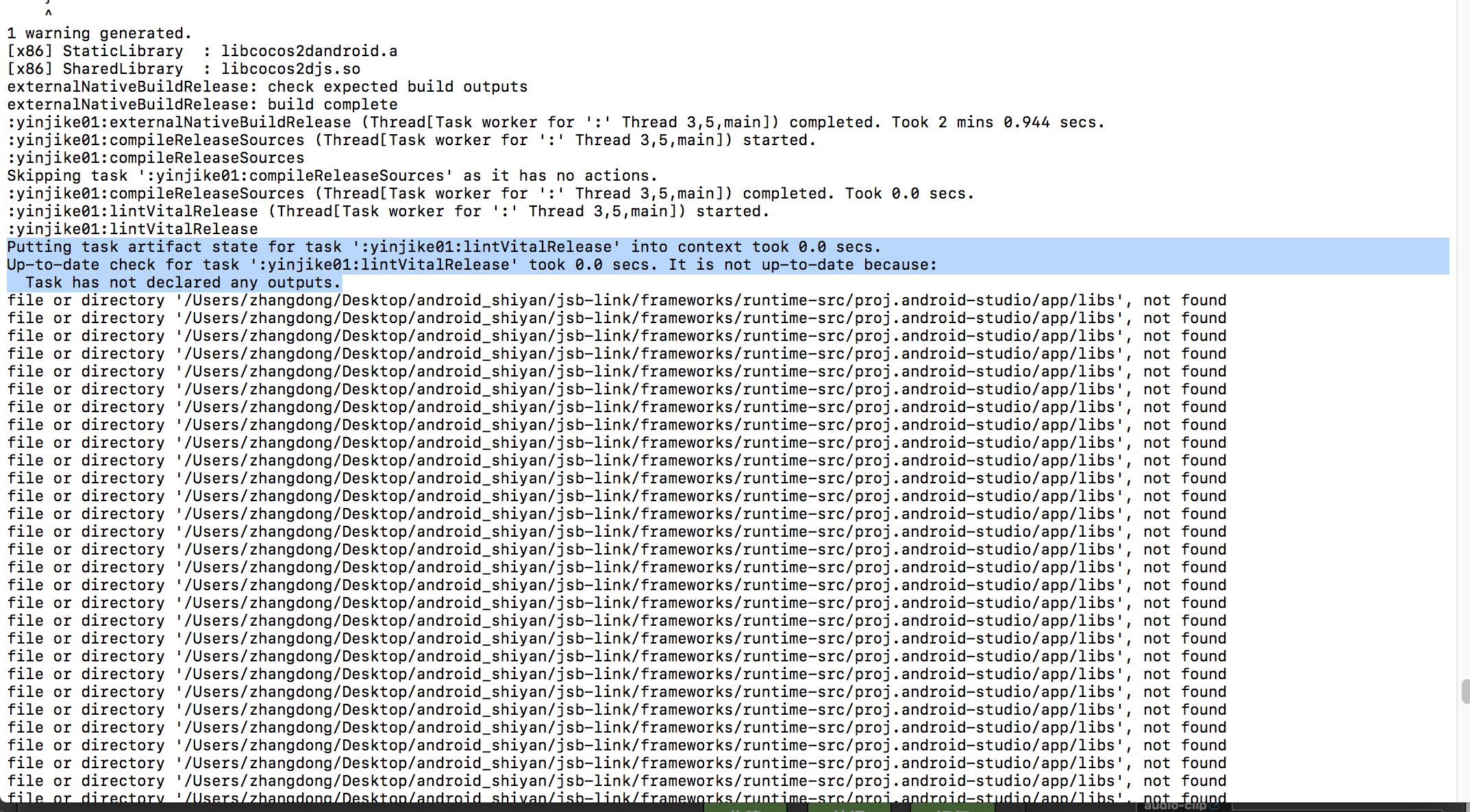Click highlighted 'Up-to-date check for task' line

471,265
